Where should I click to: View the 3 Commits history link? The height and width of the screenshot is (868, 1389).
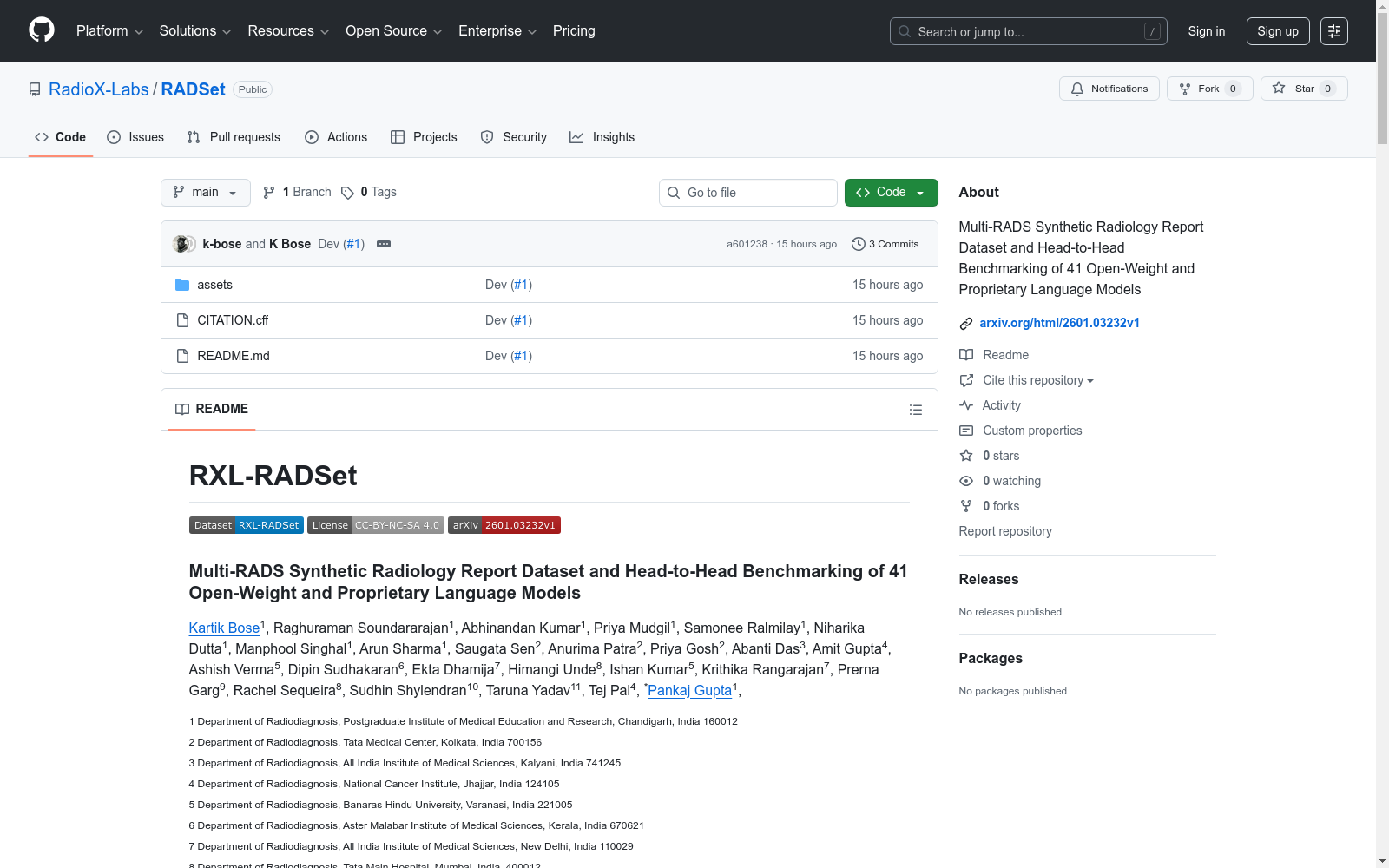point(885,244)
